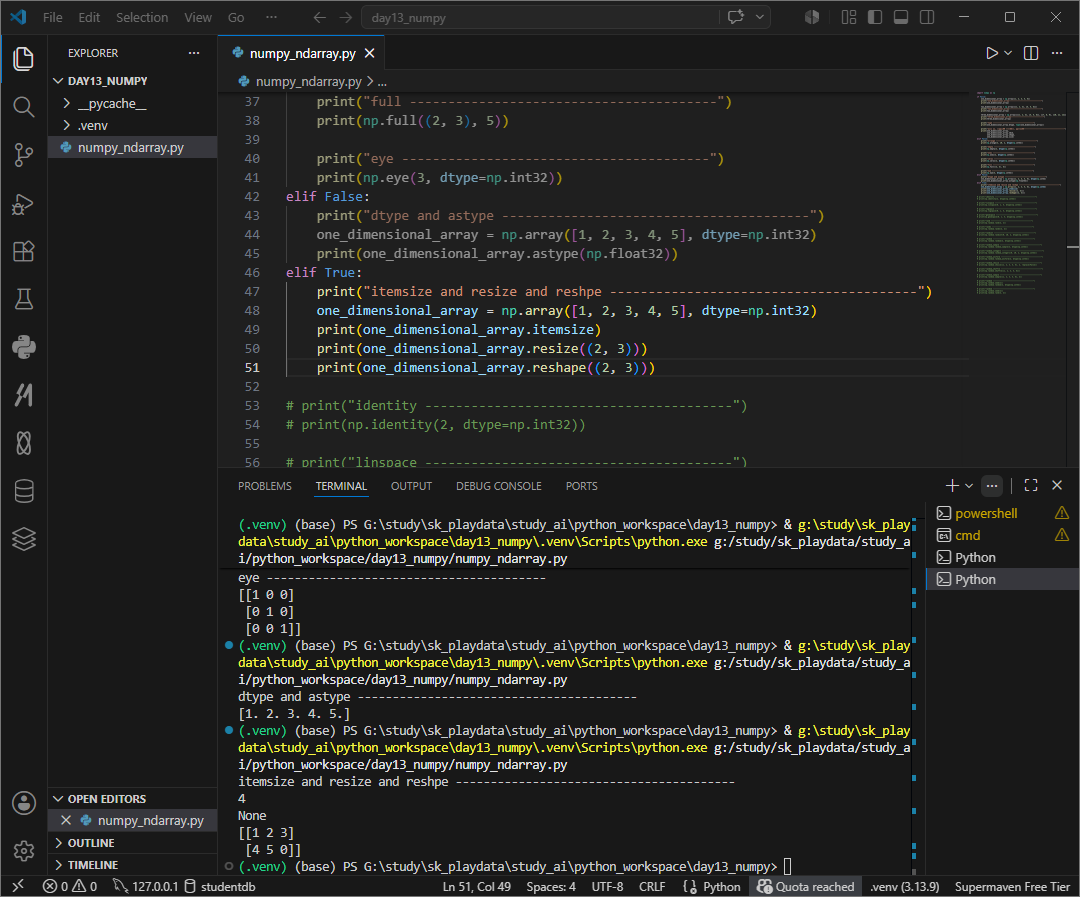This screenshot has width=1080, height=897.
Task: Click Quota reached Copilot status
Action: point(806,886)
